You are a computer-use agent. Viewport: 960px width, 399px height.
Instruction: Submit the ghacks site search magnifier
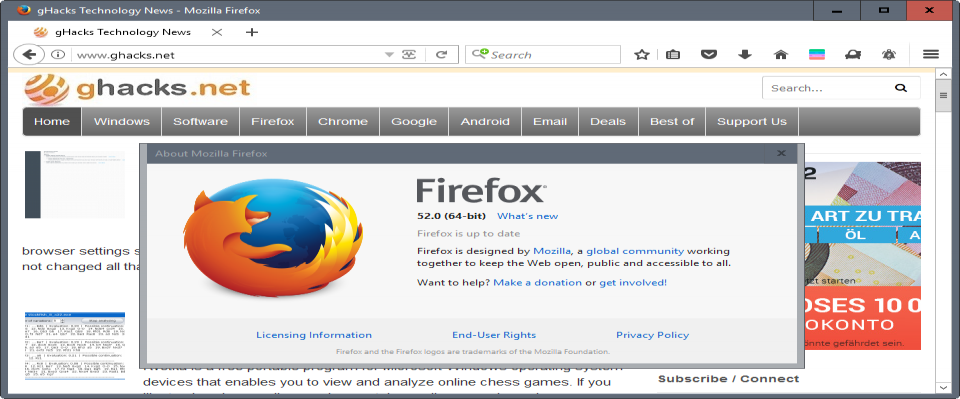900,88
